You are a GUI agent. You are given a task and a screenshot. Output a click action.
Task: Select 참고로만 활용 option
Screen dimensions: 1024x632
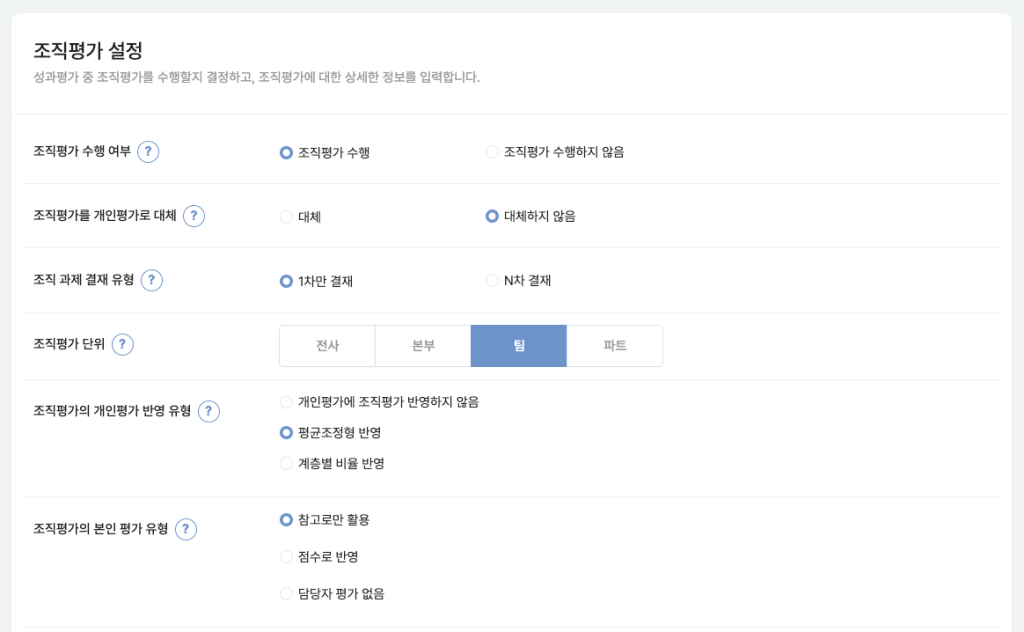tap(325, 520)
